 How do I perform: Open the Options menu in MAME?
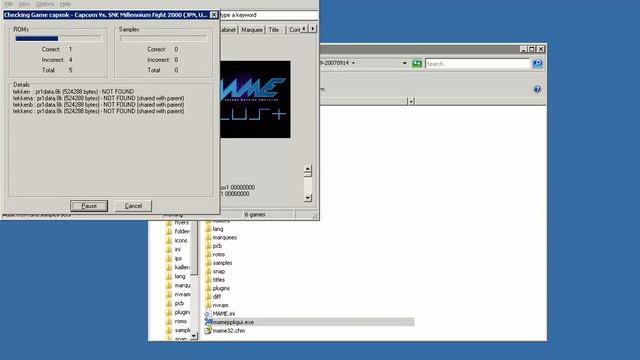coord(44,4)
